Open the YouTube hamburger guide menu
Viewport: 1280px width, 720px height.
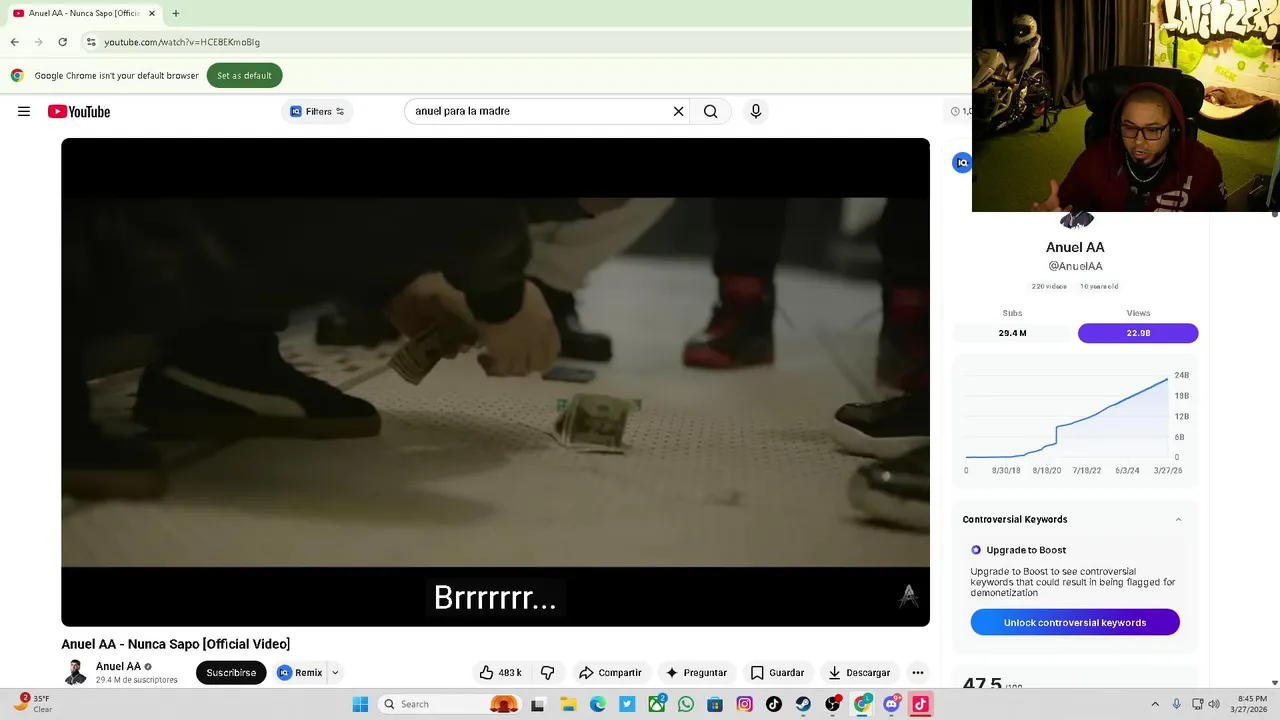tap(24, 111)
